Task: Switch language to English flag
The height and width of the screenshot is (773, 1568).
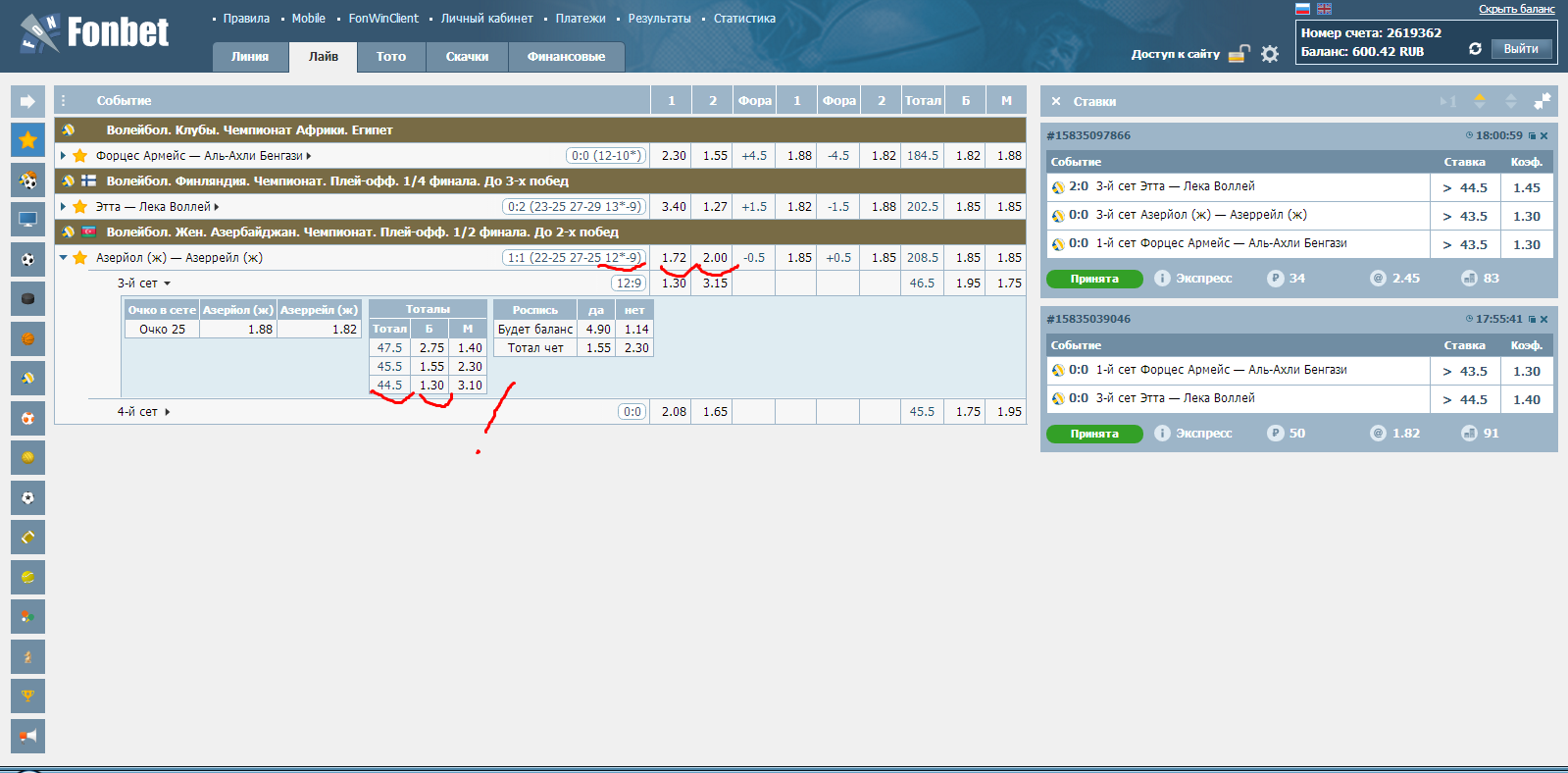Action: [1324, 9]
